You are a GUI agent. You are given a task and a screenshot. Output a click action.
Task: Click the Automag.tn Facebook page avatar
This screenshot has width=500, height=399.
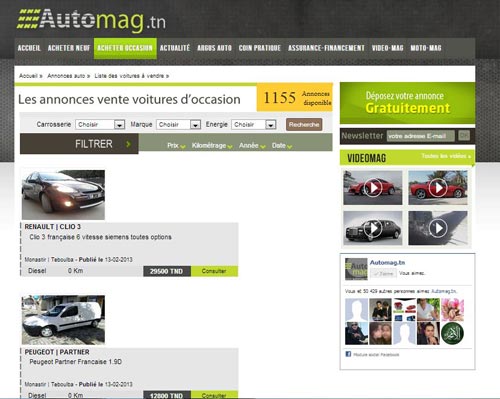click(356, 269)
